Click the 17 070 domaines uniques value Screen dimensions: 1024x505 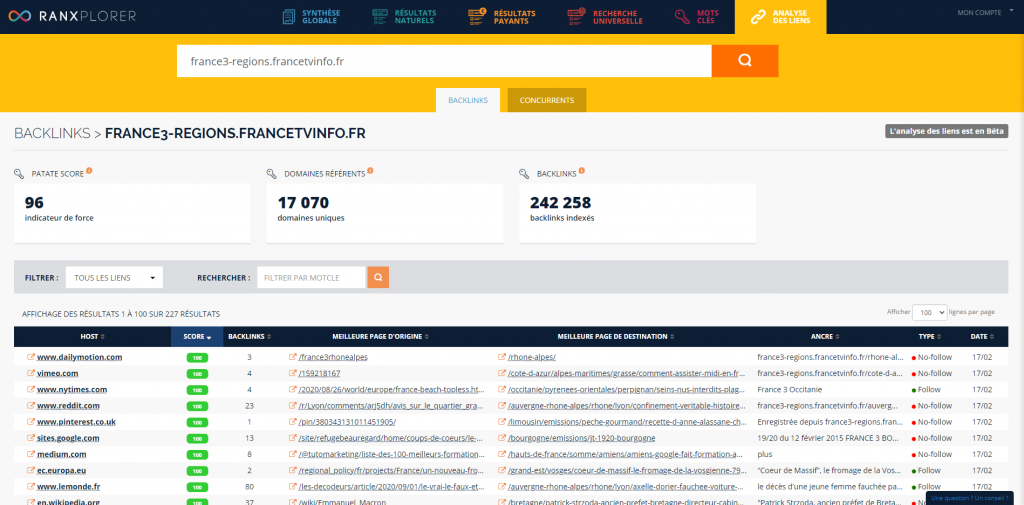pos(303,203)
